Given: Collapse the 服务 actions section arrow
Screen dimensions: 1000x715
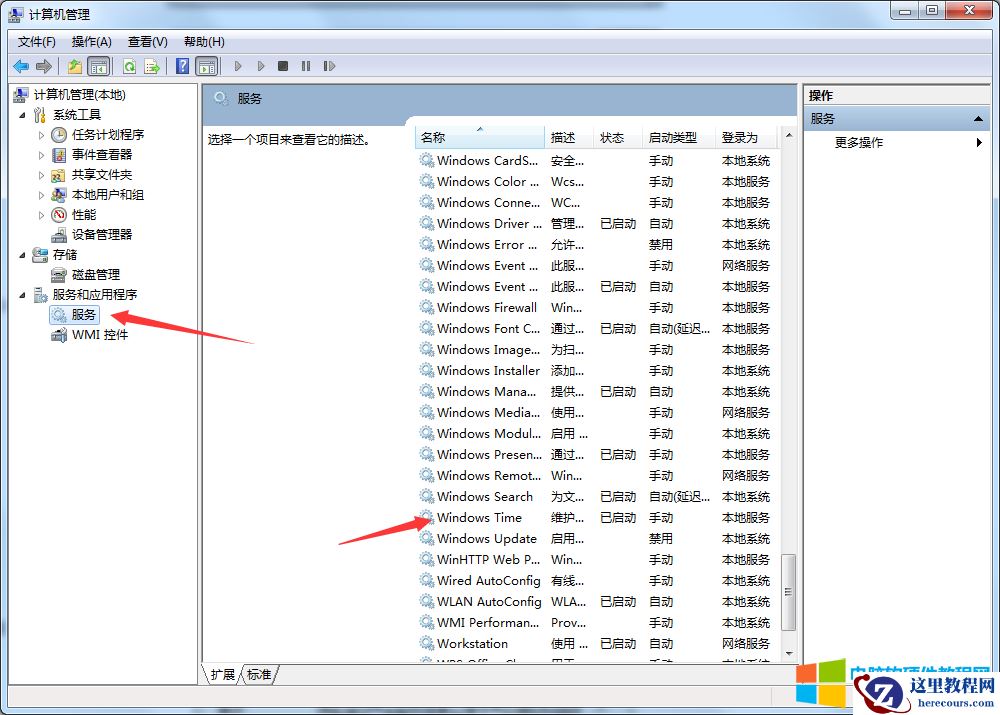Looking at the screenshot, I should (x=978, y=119).
